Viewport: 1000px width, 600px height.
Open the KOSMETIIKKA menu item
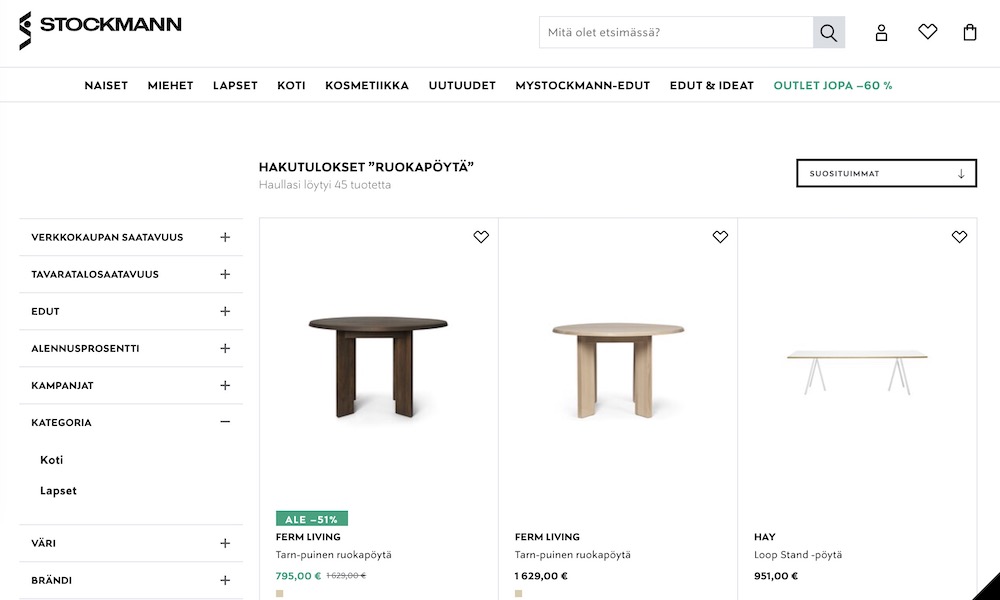[x=366, y=85]
